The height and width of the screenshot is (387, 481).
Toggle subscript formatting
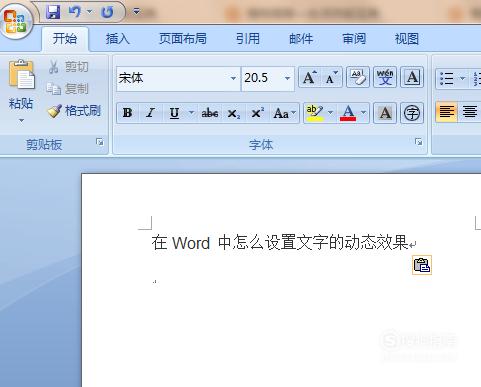coord(234,113)
